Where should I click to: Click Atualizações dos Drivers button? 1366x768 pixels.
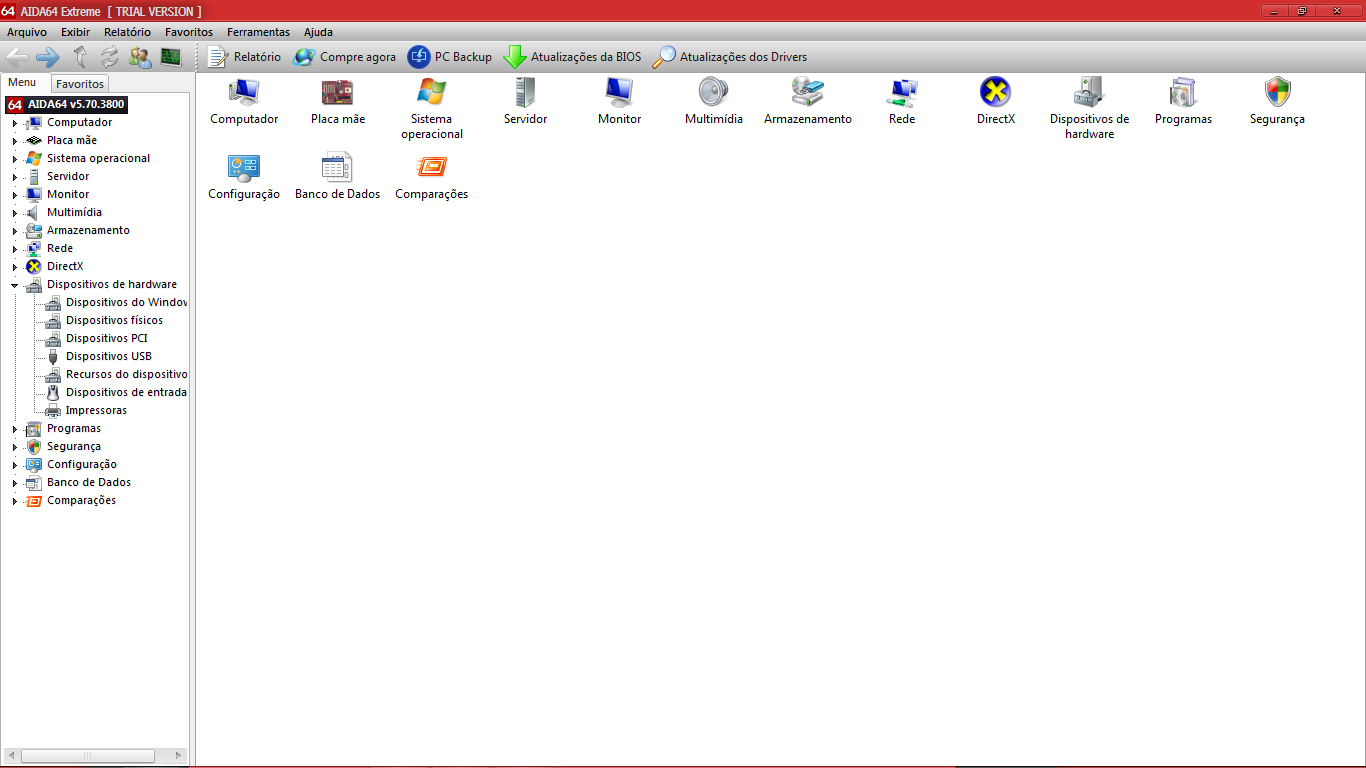point(729,57)
